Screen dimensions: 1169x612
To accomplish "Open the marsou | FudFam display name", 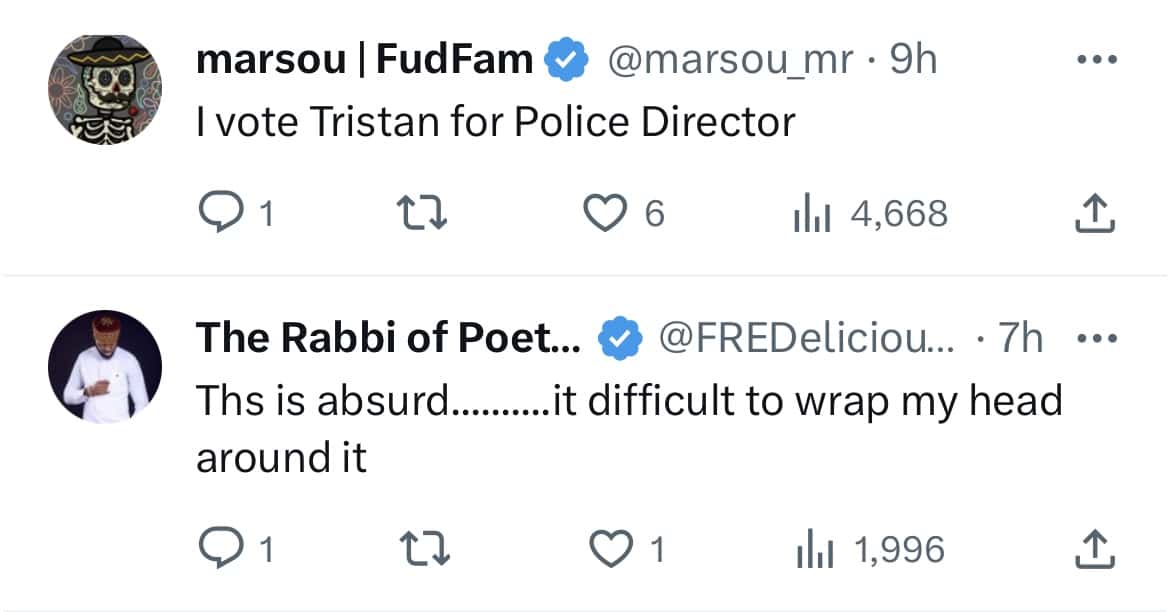I will tap(364, 60).
